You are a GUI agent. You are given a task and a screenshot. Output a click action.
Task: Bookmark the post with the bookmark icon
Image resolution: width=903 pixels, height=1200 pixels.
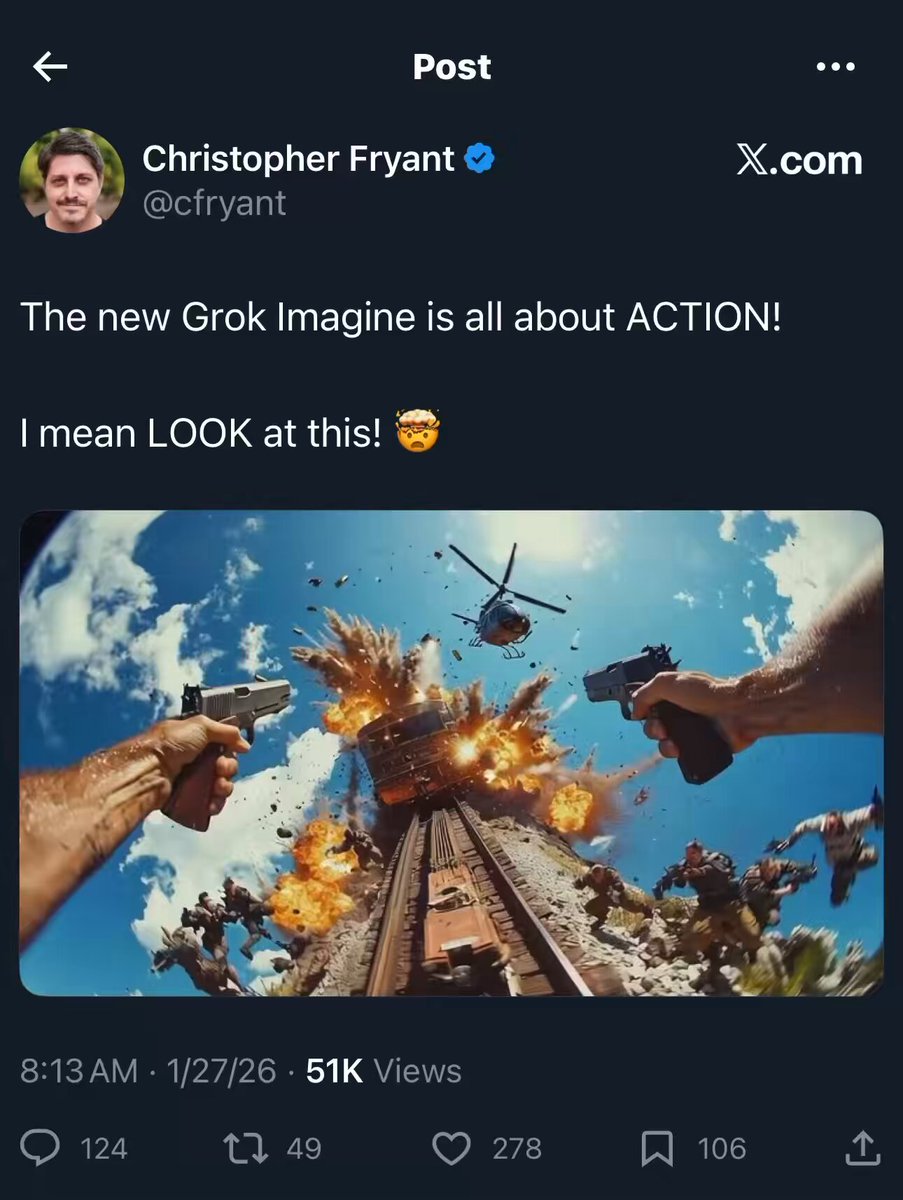pos(657,1148)
